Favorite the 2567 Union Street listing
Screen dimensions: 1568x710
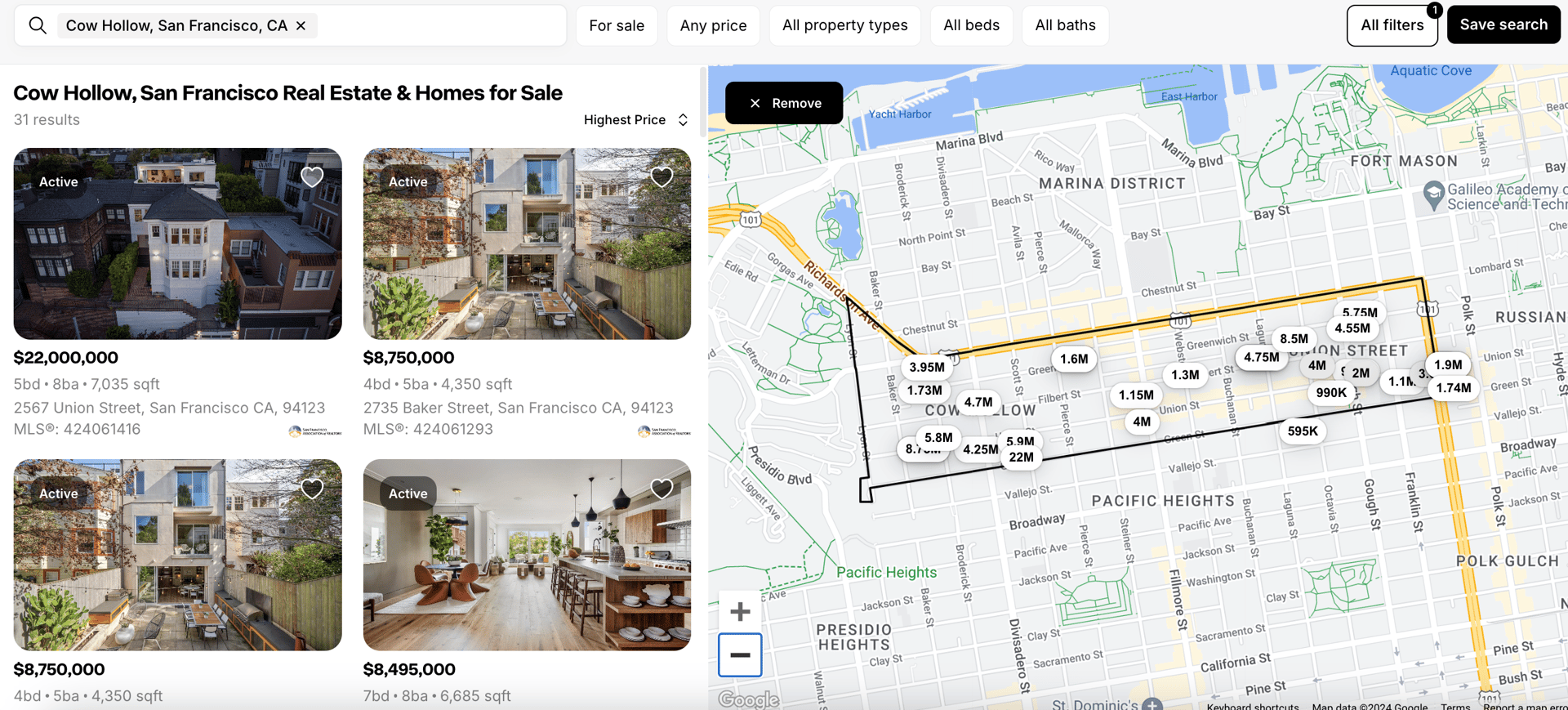[x=312, y=176]
